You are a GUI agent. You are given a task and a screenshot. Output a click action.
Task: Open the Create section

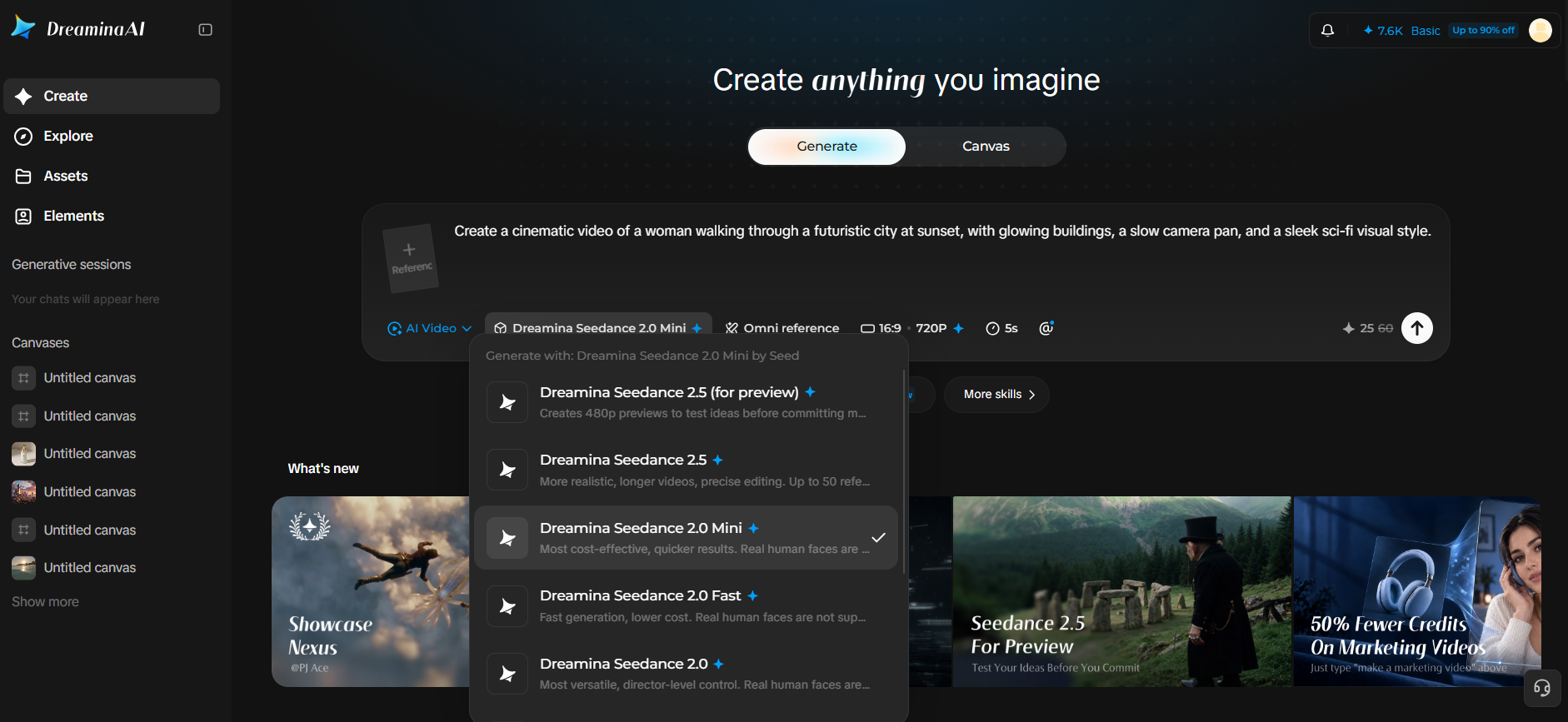112,96
